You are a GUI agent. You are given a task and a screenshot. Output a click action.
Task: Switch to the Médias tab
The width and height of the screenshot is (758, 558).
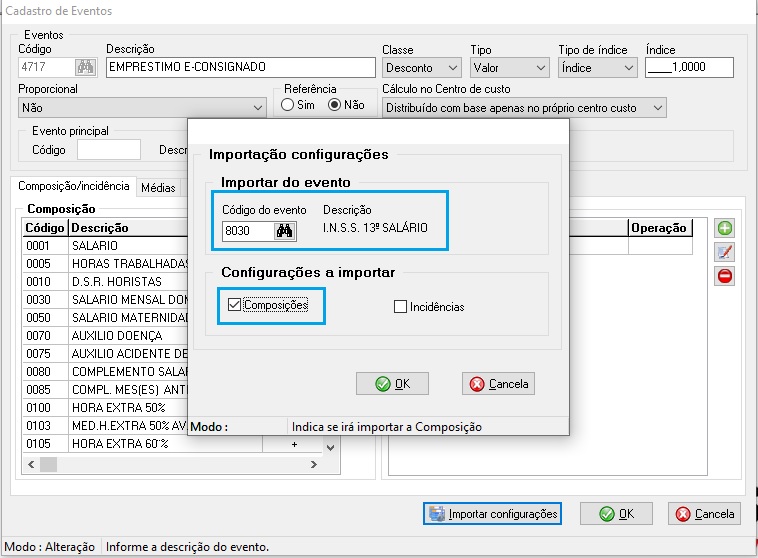(x=158, y=187)
